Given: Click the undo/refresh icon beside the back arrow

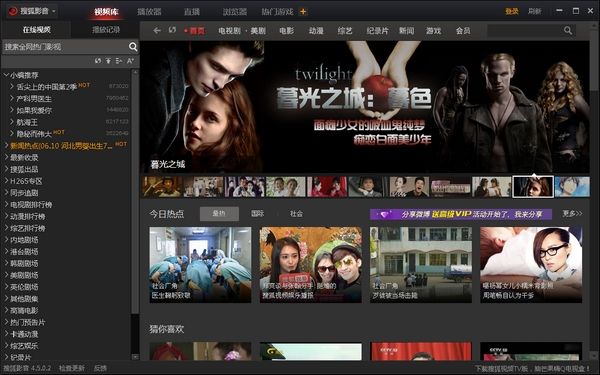Looking at the screenshot, I should tap(172, 30).
